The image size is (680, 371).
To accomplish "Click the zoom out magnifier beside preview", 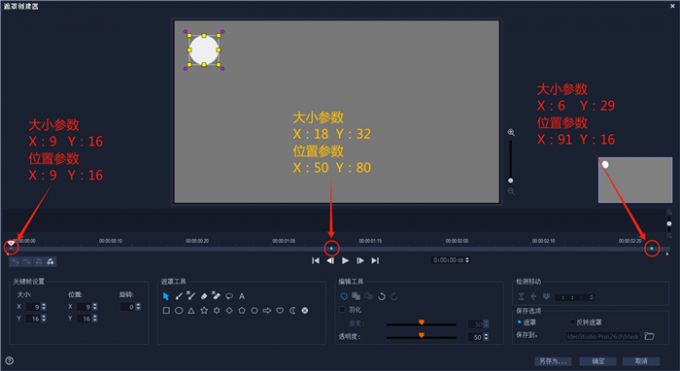I will click(511, 191).
